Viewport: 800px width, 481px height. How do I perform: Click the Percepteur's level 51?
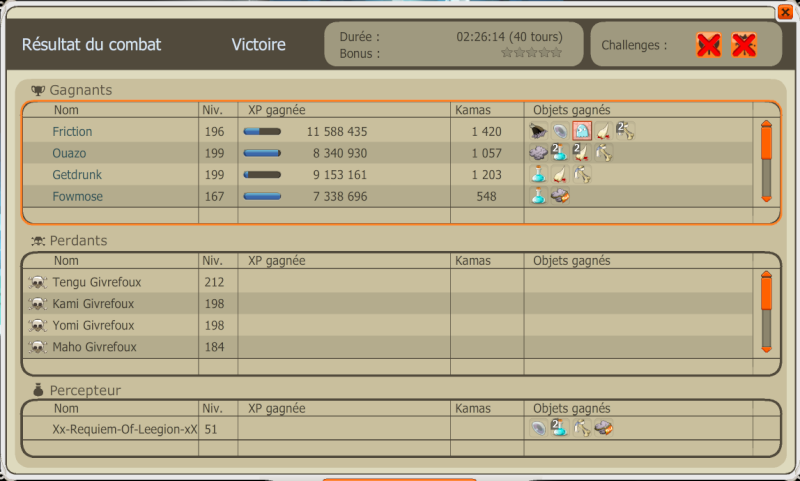[x=211, y=429]
